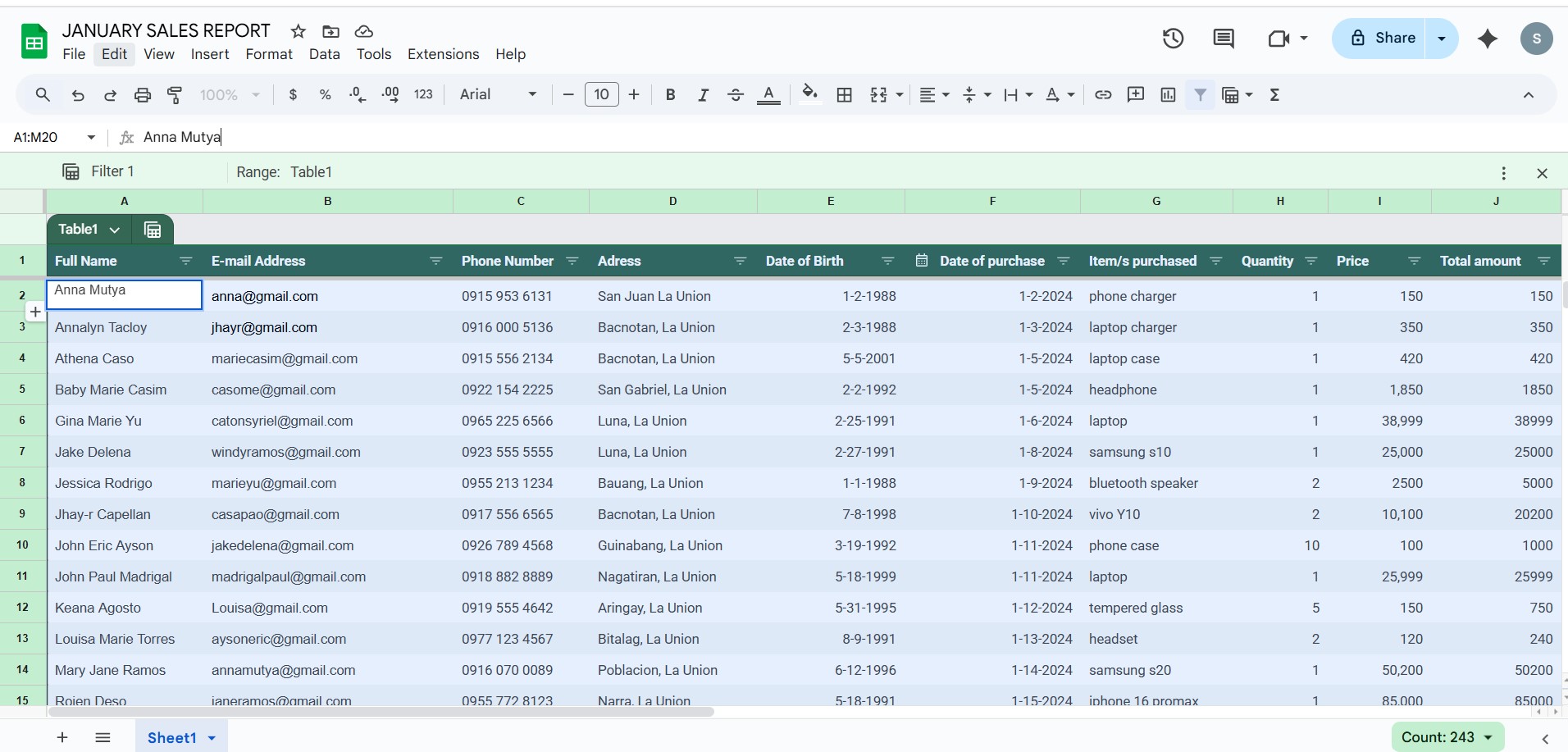Open Full Name column filter
Screen dimensions: 1568x752
pyautogui.click(x=186, y=262)
